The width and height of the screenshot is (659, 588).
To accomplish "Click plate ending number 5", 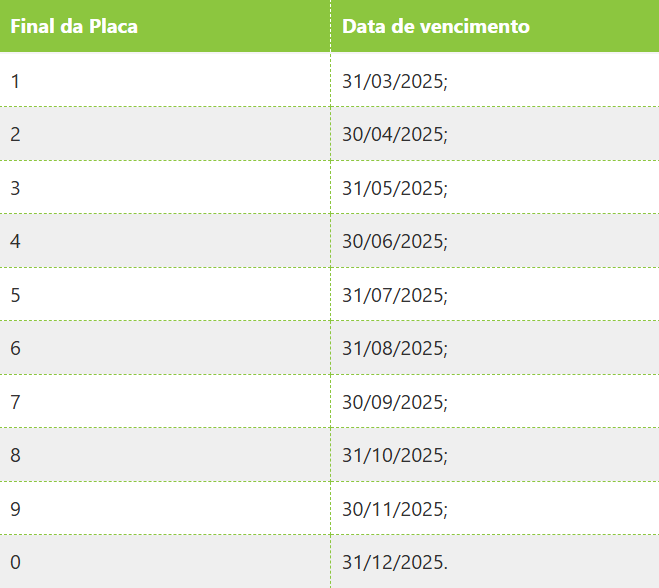I will (15, 295).
